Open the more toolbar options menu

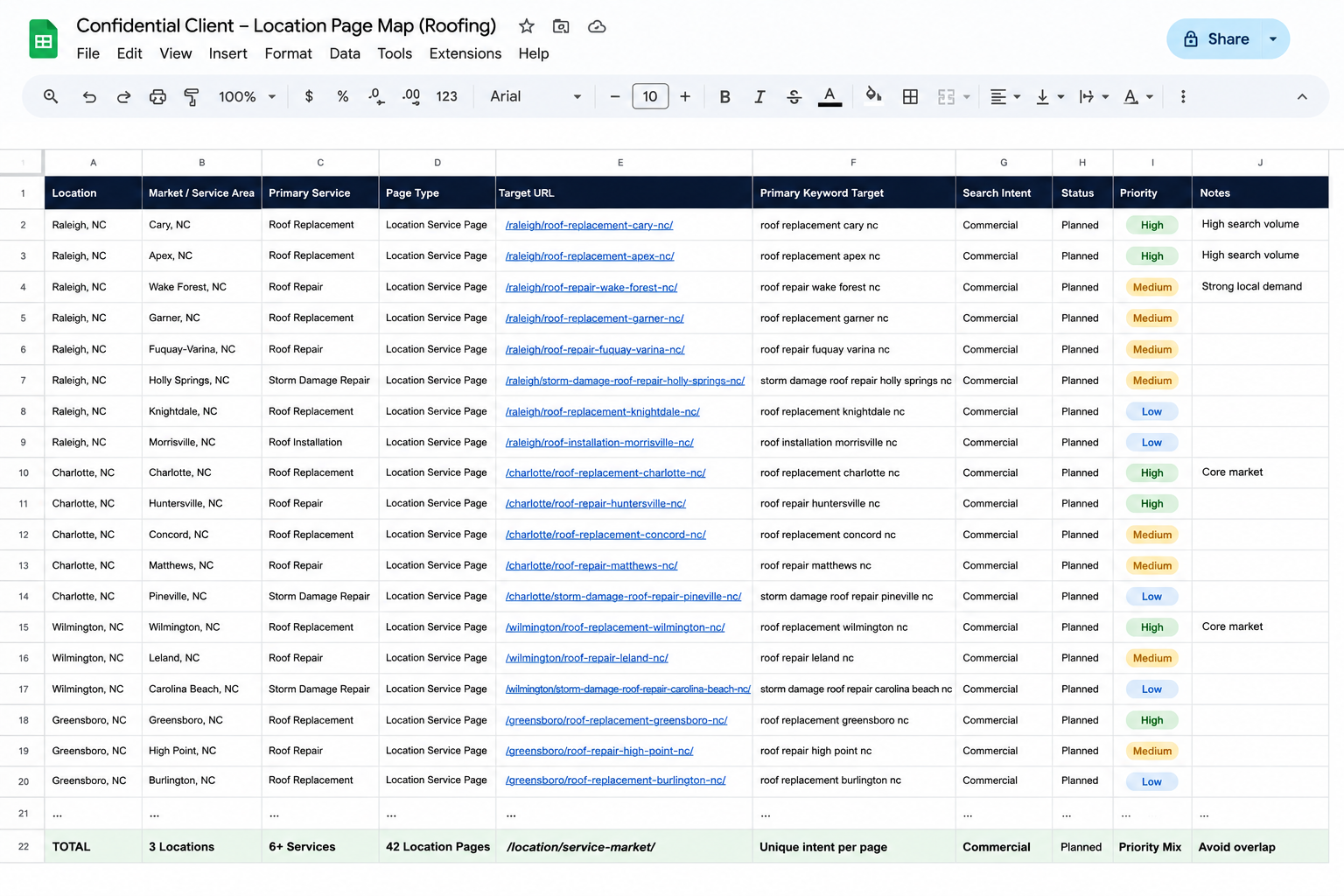pos(1183,96)
